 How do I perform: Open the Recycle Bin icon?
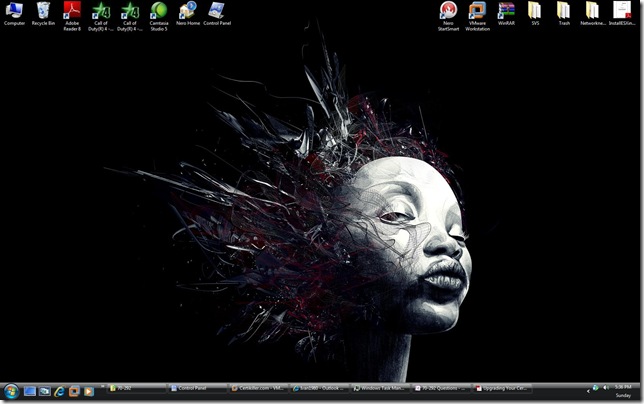click(43, 14)
